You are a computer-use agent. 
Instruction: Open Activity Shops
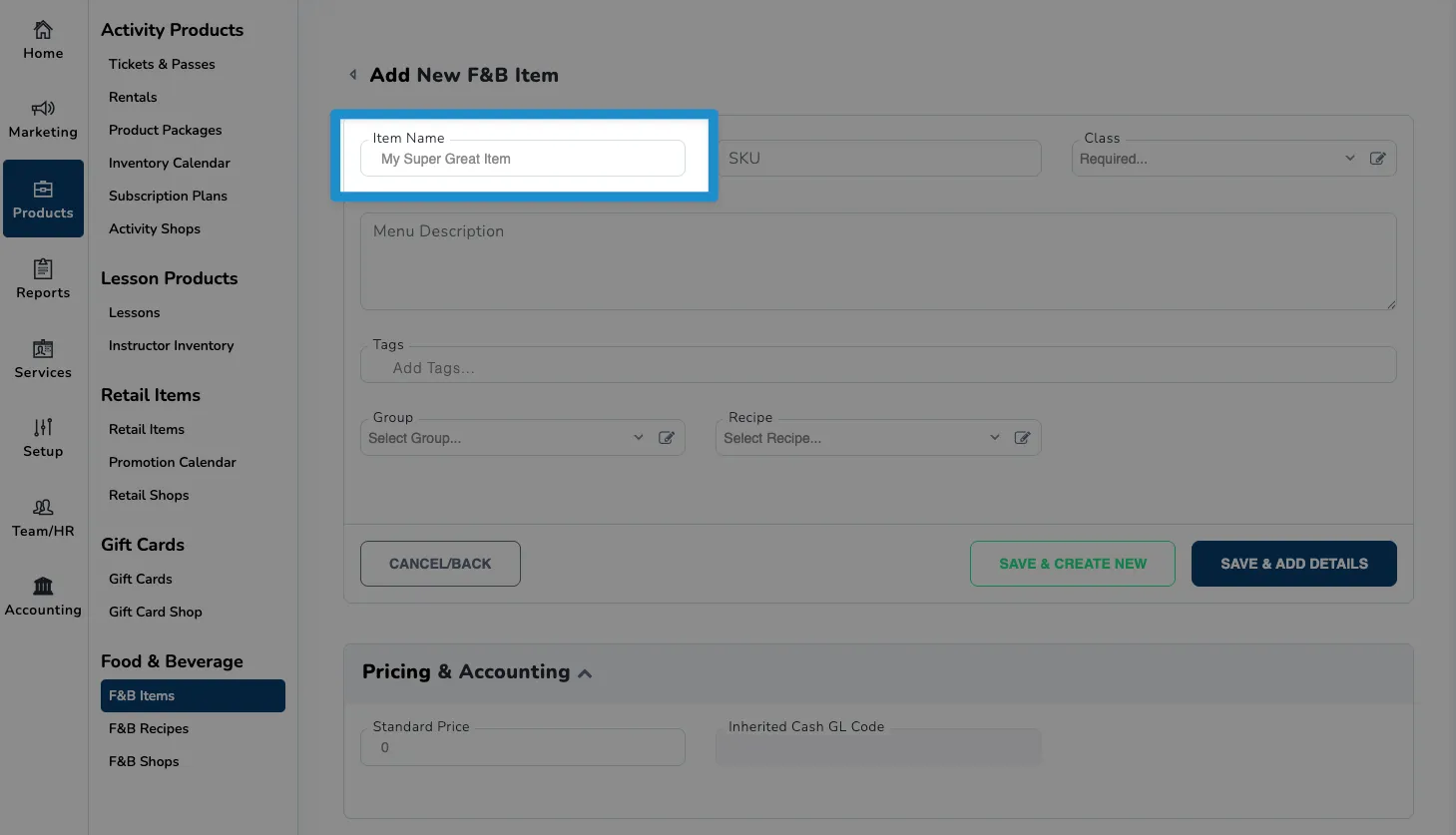click(x=155, y=228)
